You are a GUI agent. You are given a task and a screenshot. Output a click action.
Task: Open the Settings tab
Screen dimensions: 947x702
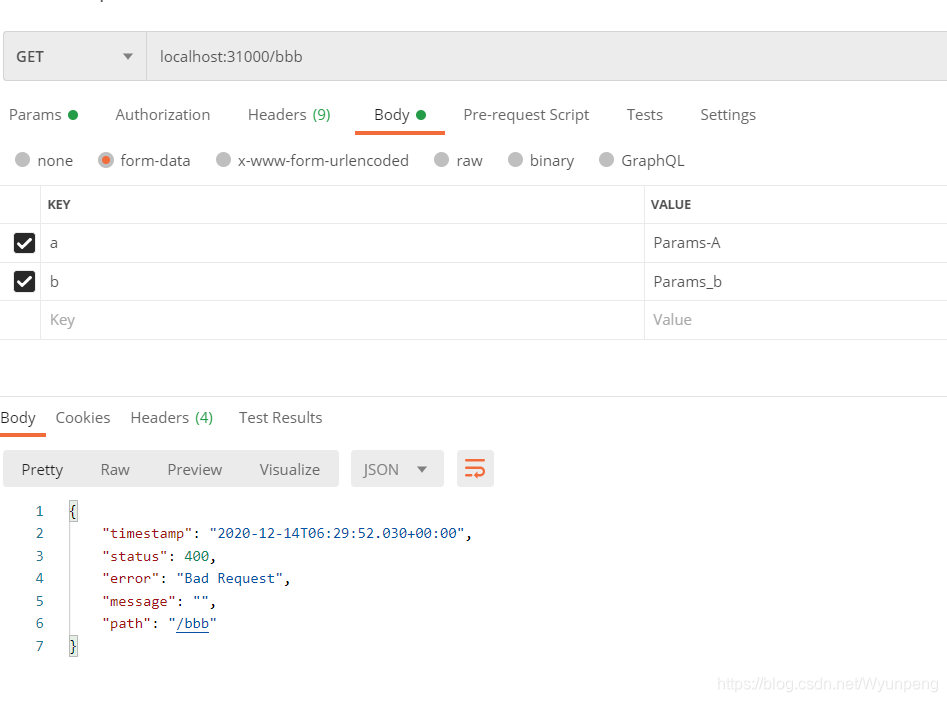coord(728,115)
